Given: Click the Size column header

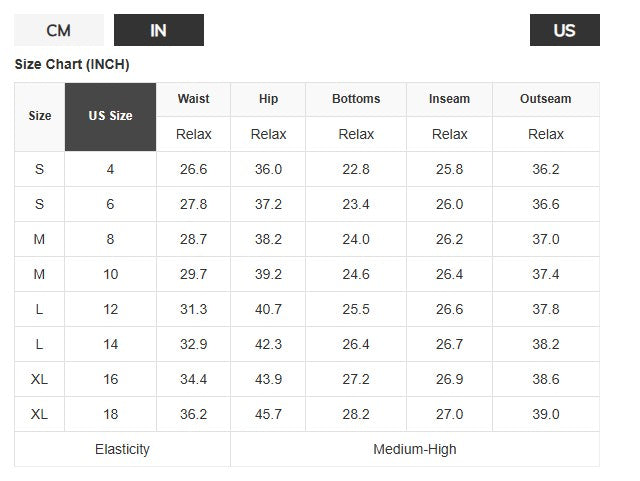Looking at the screenshot, I should 40,116.
